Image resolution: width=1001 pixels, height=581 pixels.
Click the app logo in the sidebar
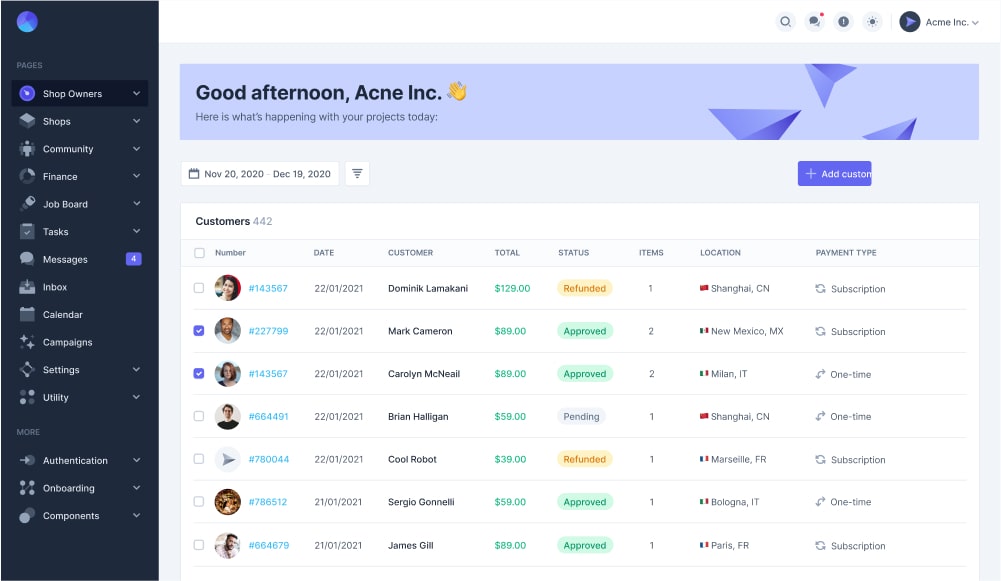pyautogui.click(x=27, y=22)
